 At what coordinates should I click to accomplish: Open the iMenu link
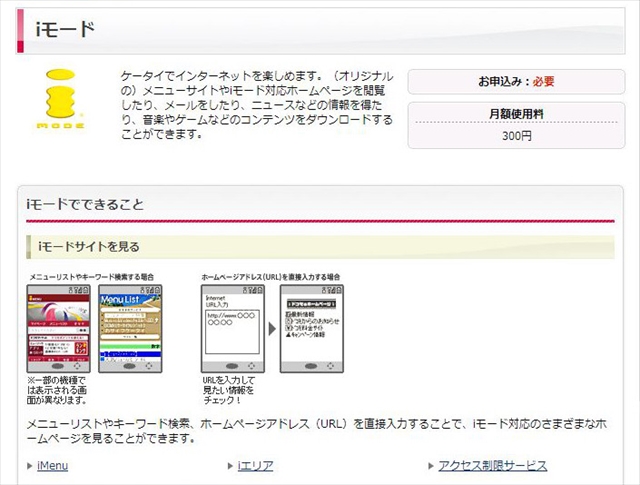tap(52, 466)
